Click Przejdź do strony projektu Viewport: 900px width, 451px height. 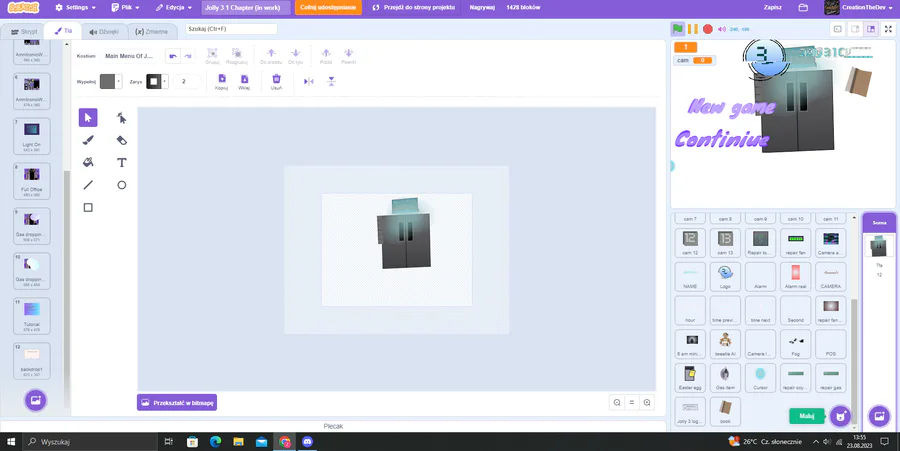[413, 7]
